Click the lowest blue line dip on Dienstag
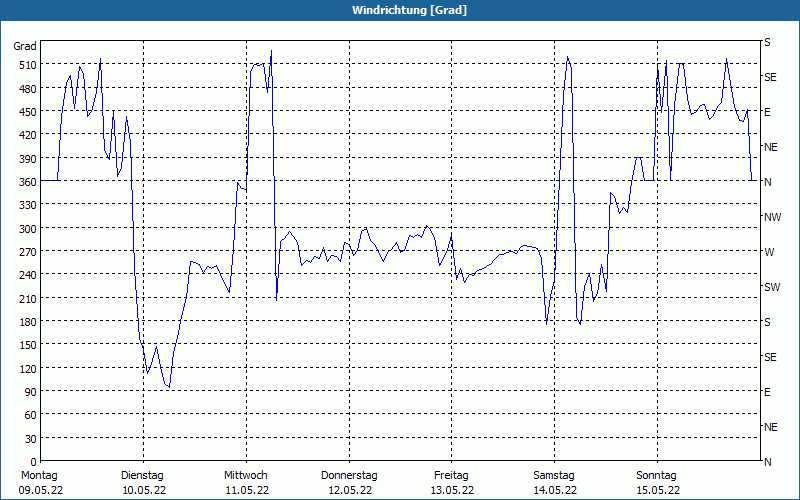 coord(169,387)
